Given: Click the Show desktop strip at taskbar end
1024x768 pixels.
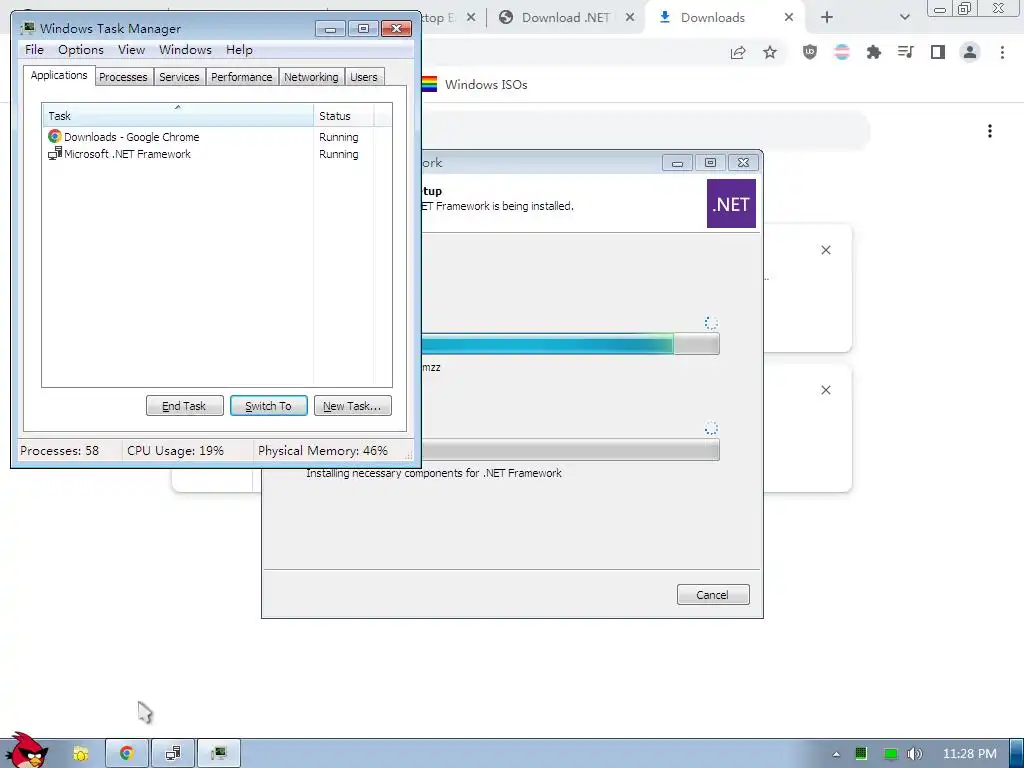Looking at the screenshot, I should pos(1017,754).
